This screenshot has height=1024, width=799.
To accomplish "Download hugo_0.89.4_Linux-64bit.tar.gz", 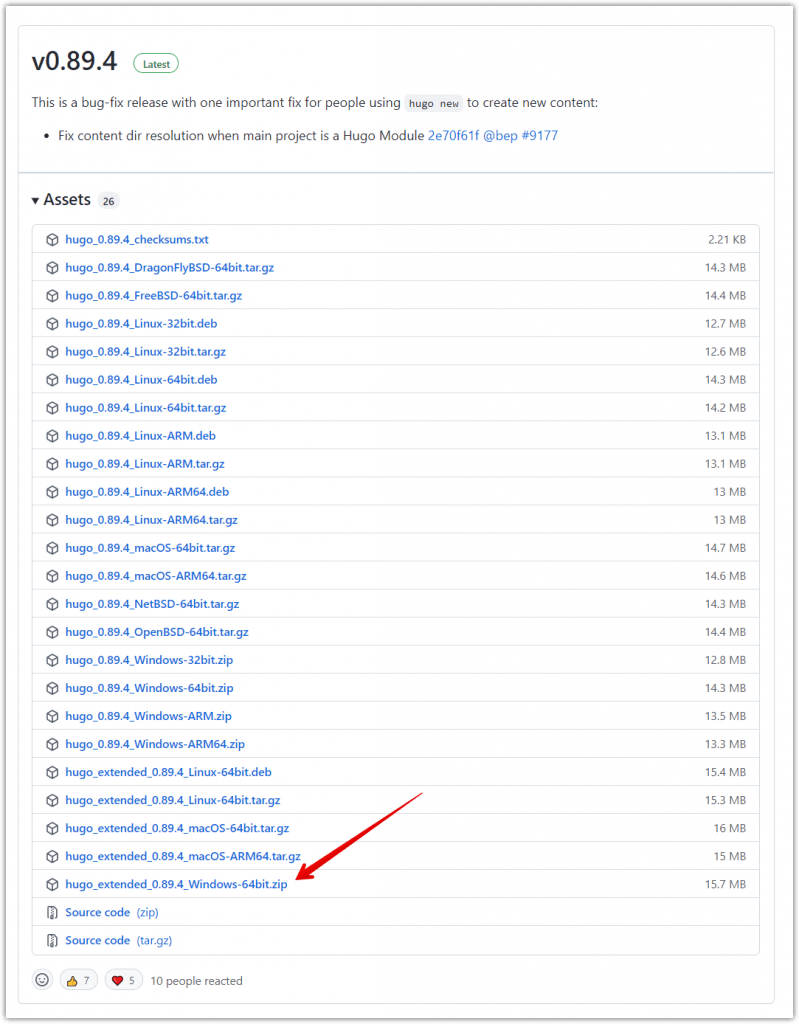I will click(x=146, y=408).
